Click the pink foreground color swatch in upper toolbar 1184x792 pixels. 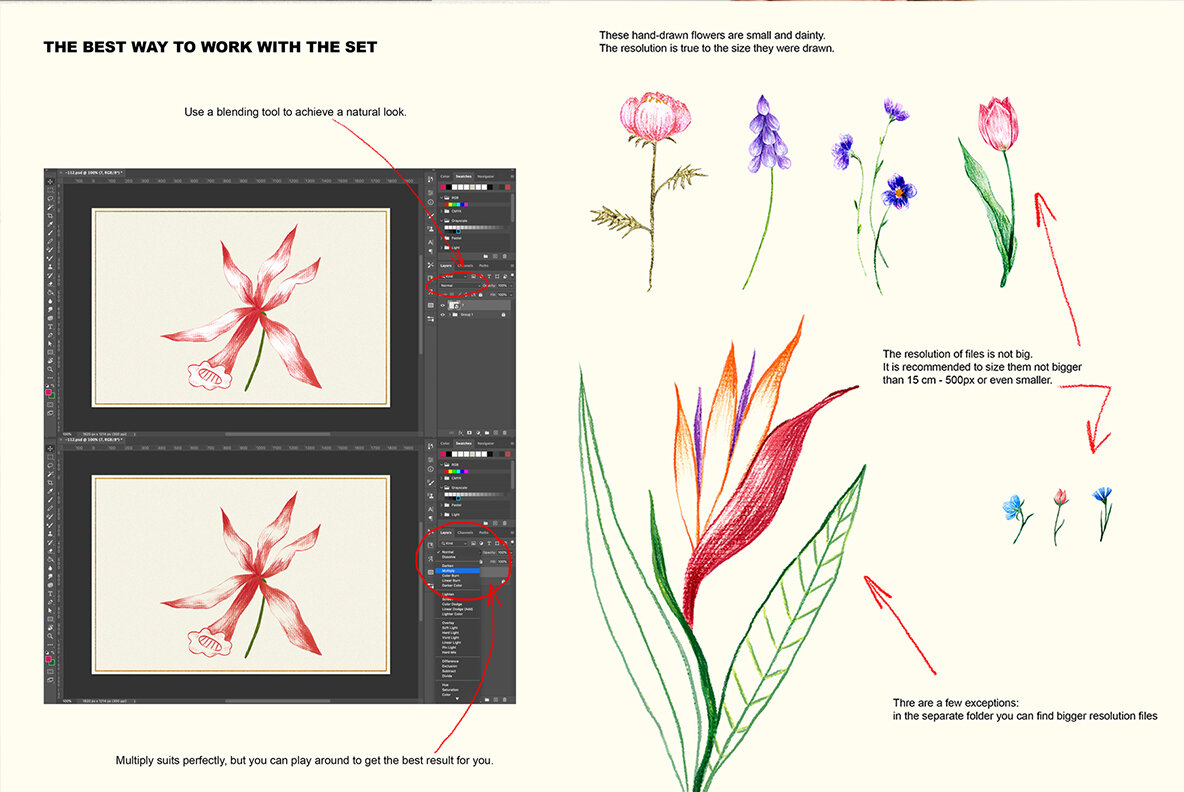point(49,393)
